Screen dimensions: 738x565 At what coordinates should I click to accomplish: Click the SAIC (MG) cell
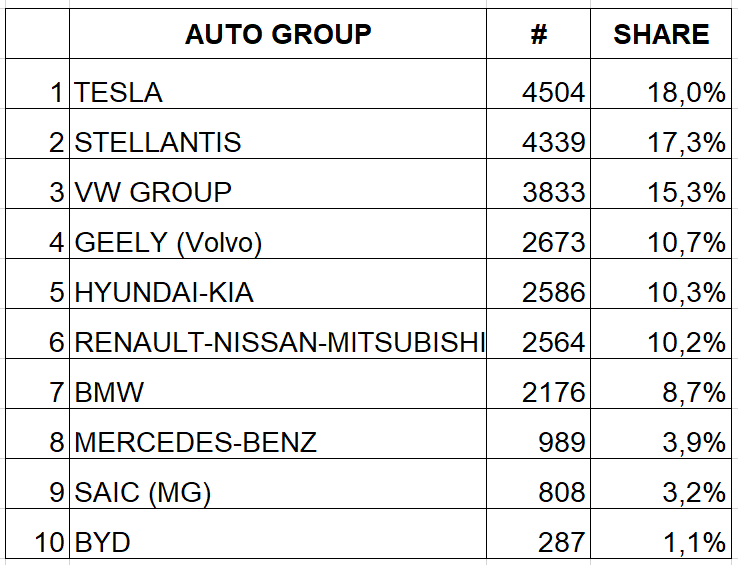click(278, 484)
